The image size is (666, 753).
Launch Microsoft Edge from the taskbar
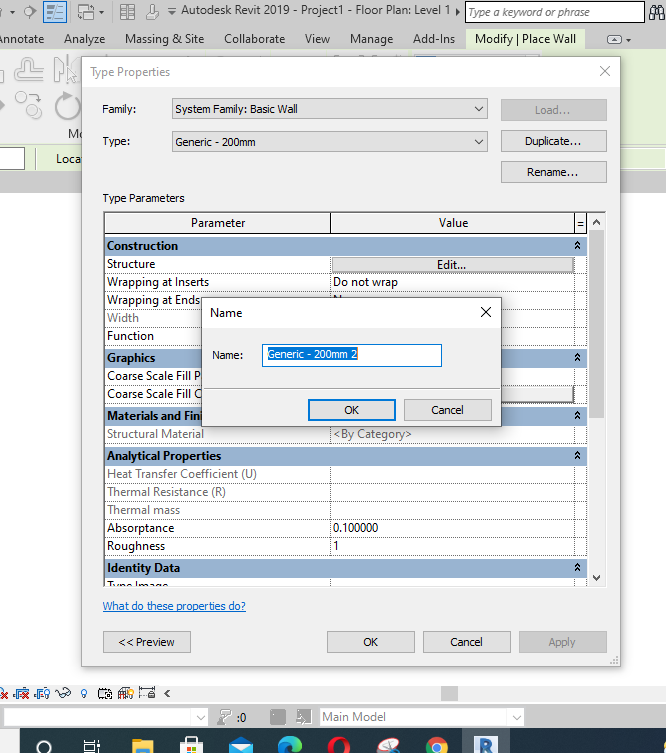coord(290,745)
